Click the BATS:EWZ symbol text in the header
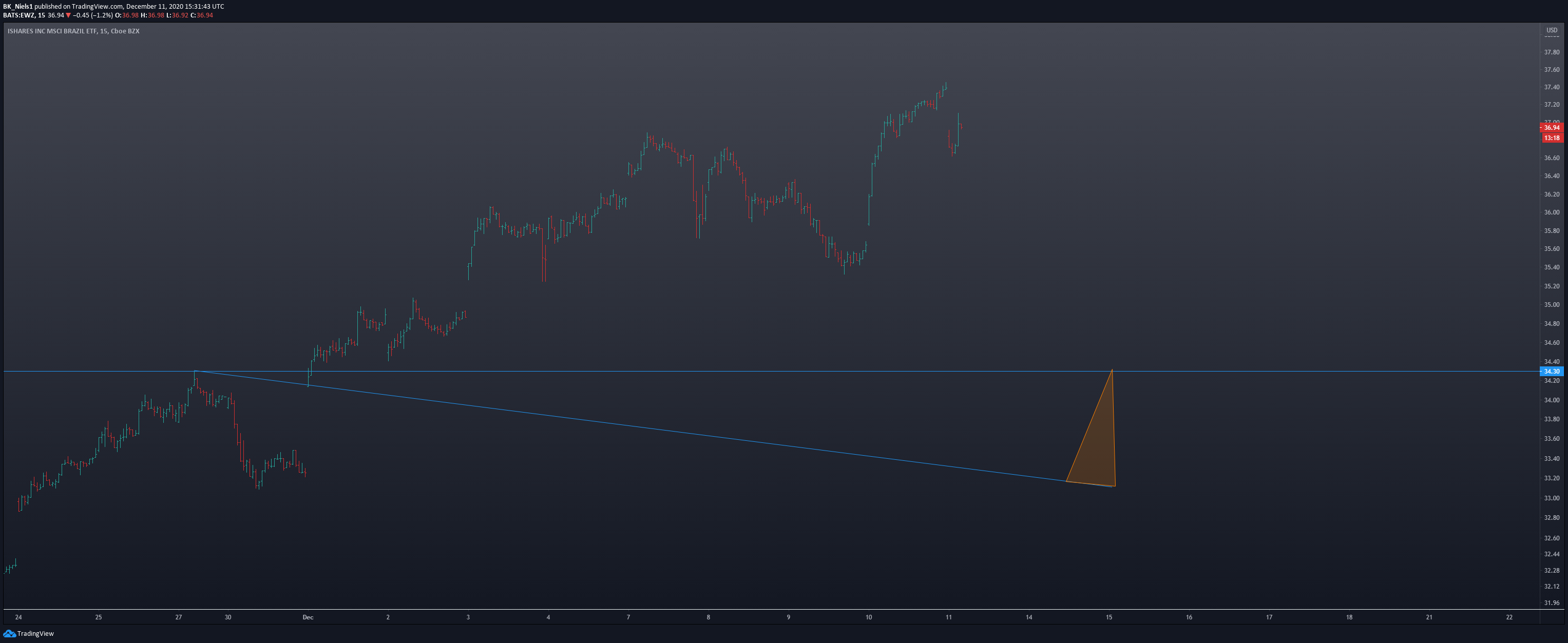Viewport: 1568px width, 643px height. [x=19, y=15]
